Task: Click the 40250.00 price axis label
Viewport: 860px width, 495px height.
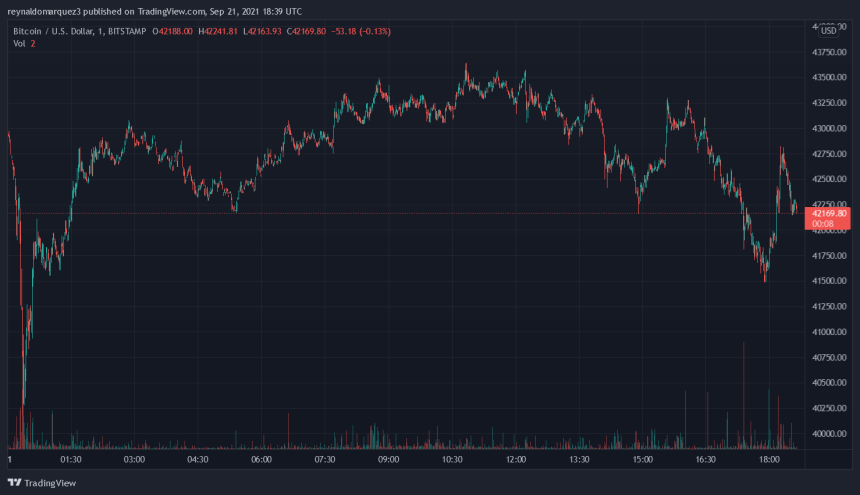Action: (x=829, y=408)
